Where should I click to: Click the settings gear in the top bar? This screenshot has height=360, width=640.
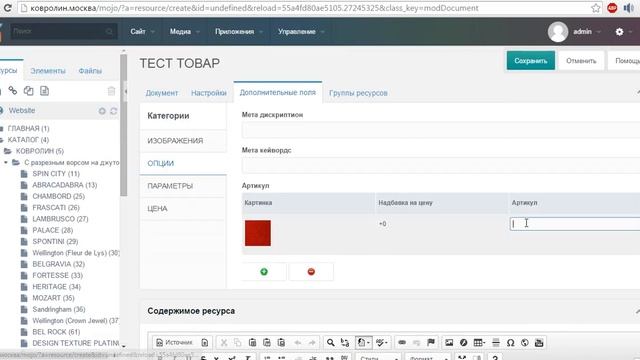coord(619,31)
